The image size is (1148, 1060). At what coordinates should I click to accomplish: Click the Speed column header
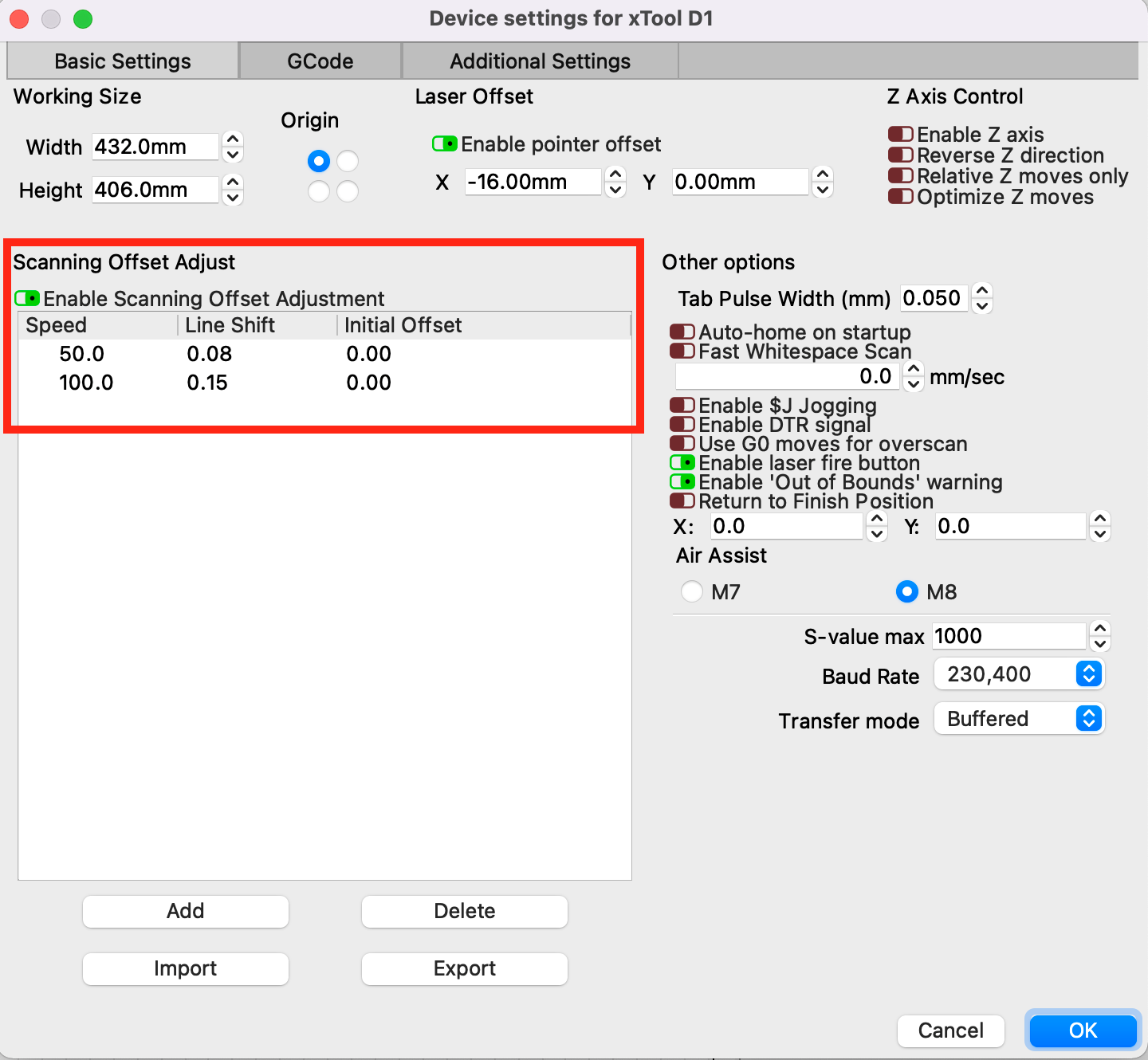(97, 325)
